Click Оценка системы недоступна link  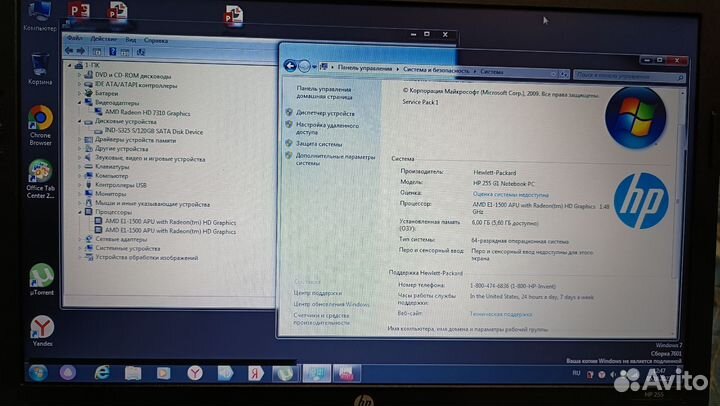(510, 195)
